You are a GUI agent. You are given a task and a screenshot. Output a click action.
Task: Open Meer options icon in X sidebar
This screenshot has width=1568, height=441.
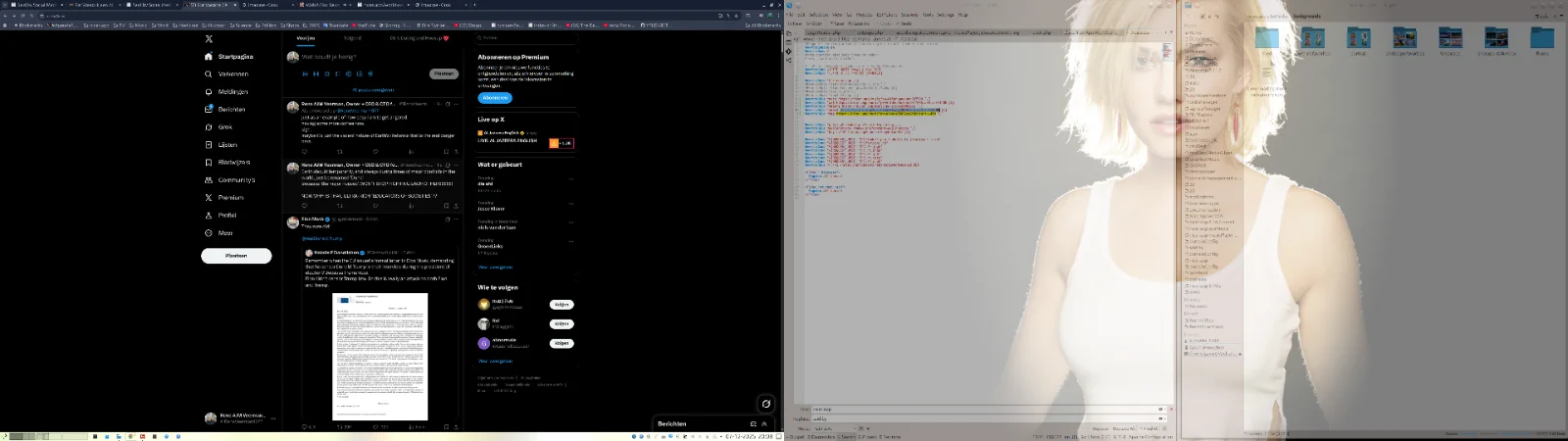pos(209,233)
